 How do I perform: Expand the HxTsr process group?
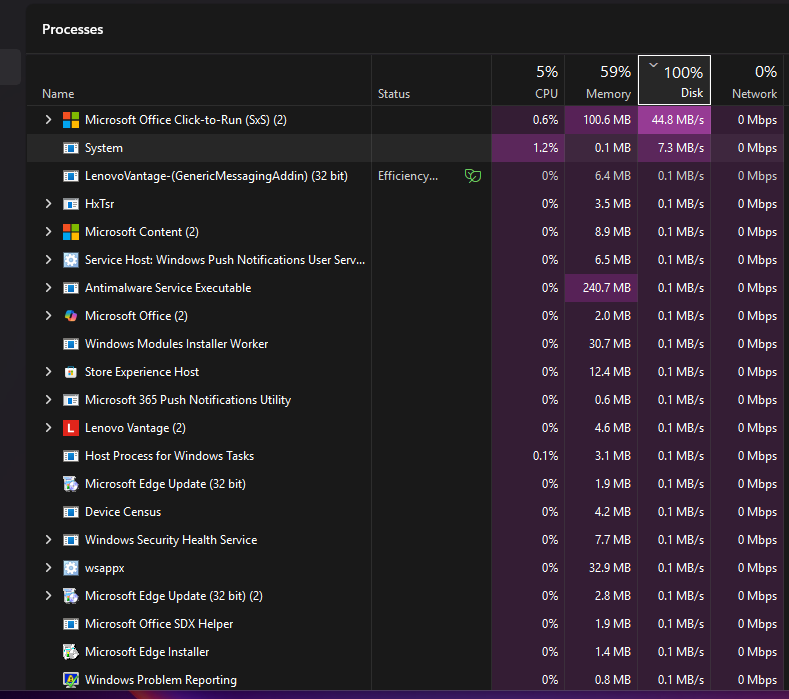[x=48, y=204]
